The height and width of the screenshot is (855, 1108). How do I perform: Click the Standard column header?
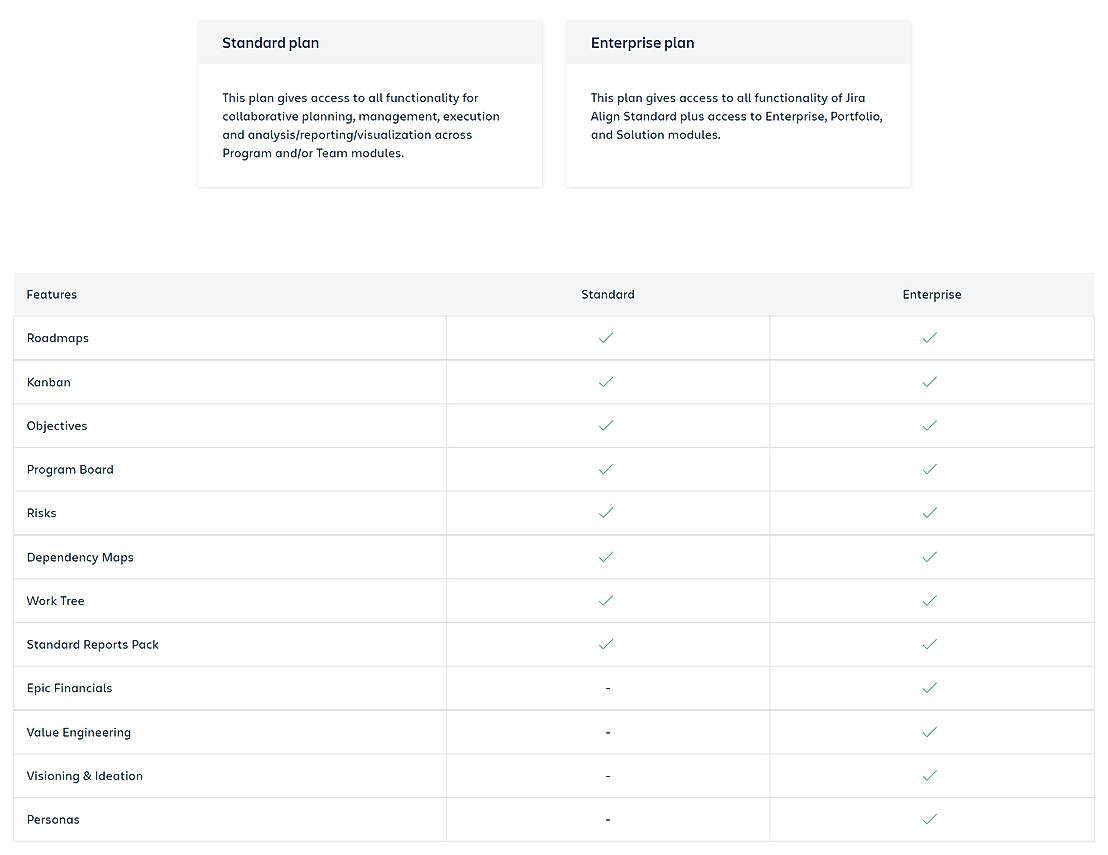607,295
